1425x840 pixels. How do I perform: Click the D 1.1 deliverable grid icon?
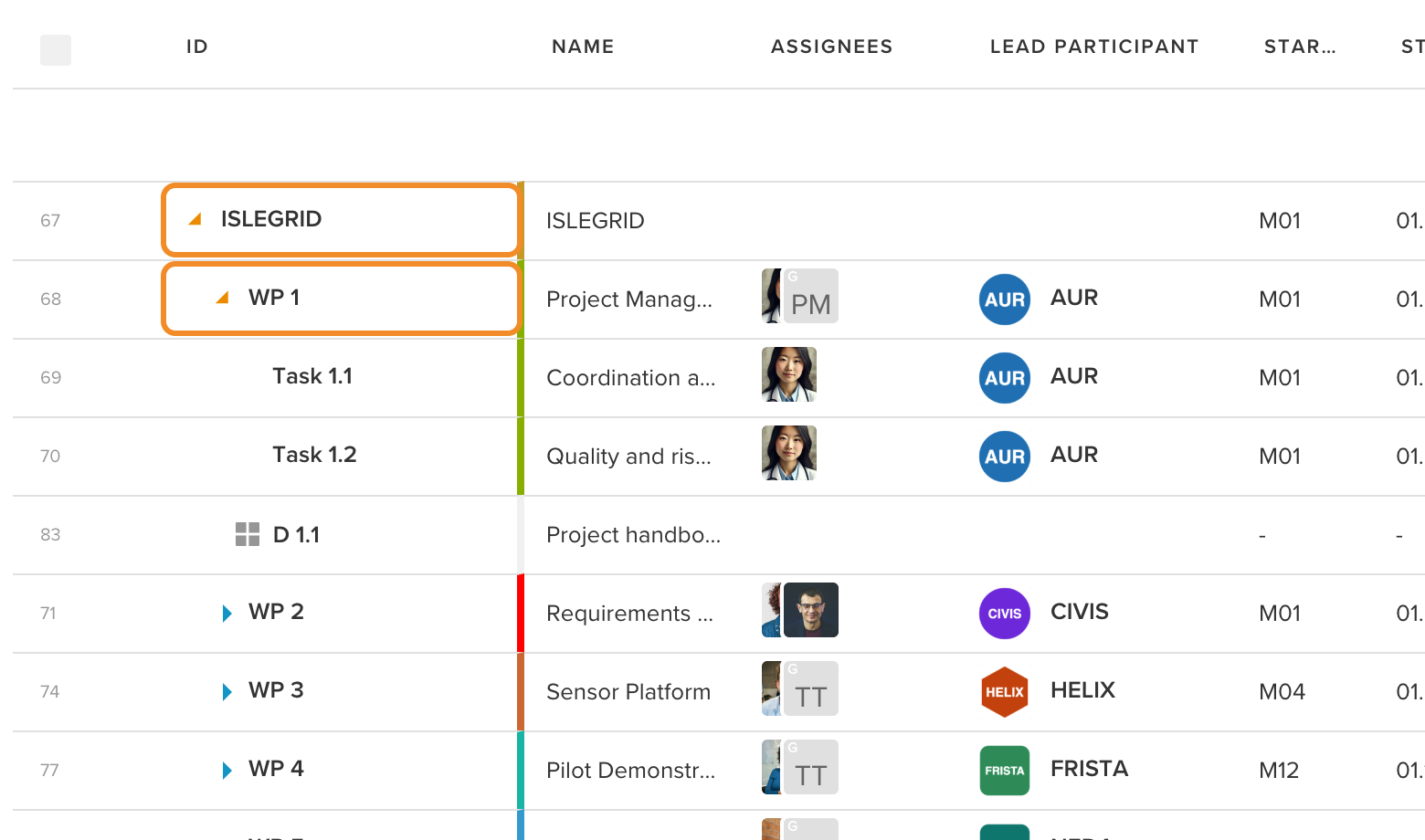coord(248,534)
